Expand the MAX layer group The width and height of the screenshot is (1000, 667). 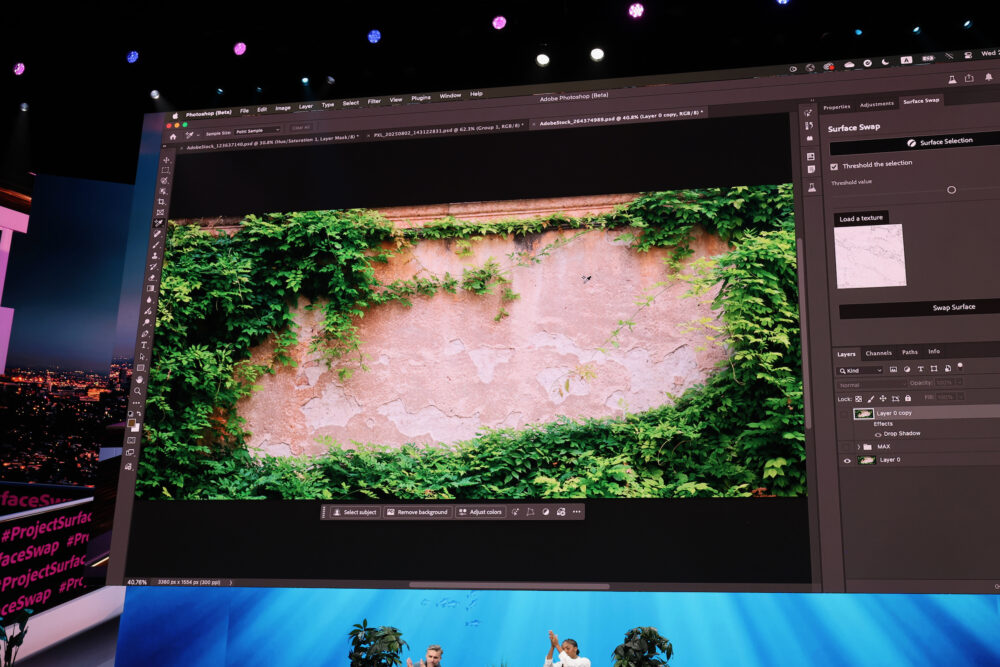tap(858, 447)
